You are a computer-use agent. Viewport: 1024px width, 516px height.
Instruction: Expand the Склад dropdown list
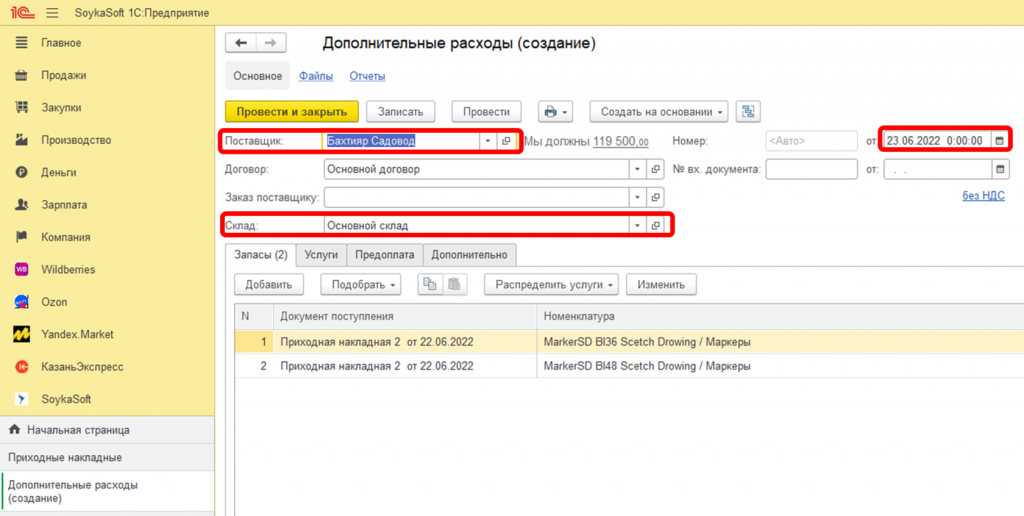pyautogui.click(x=637, y=226)
